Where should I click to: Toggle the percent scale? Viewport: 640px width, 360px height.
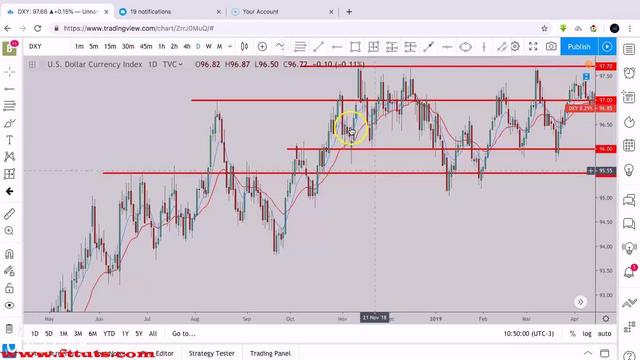click(x=572, y=333)
